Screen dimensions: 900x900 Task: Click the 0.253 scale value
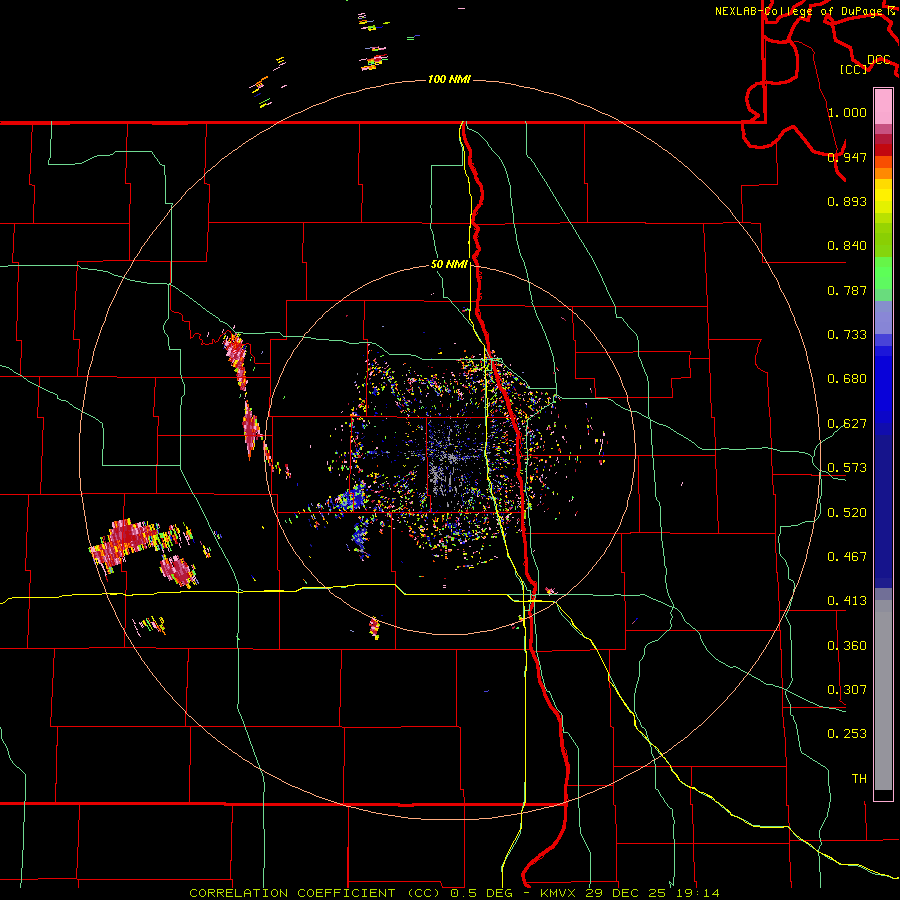coord(847,734)
